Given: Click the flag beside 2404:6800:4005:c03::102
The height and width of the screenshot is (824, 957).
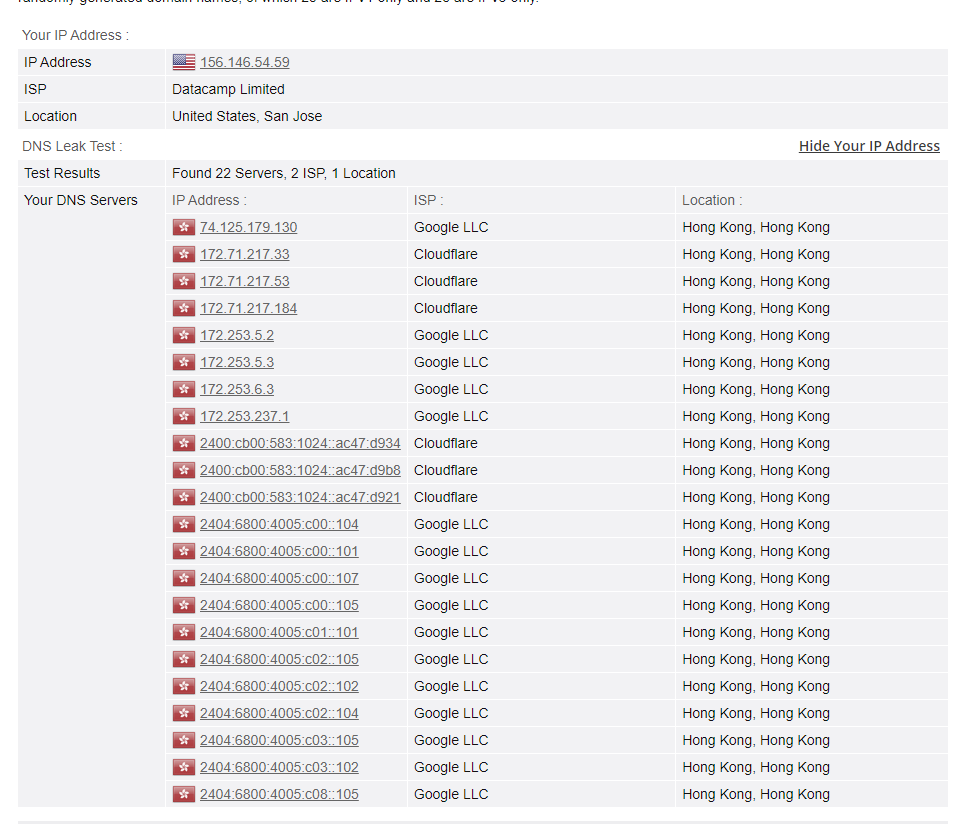Looking at the screenshot, I should coord(184,767).
